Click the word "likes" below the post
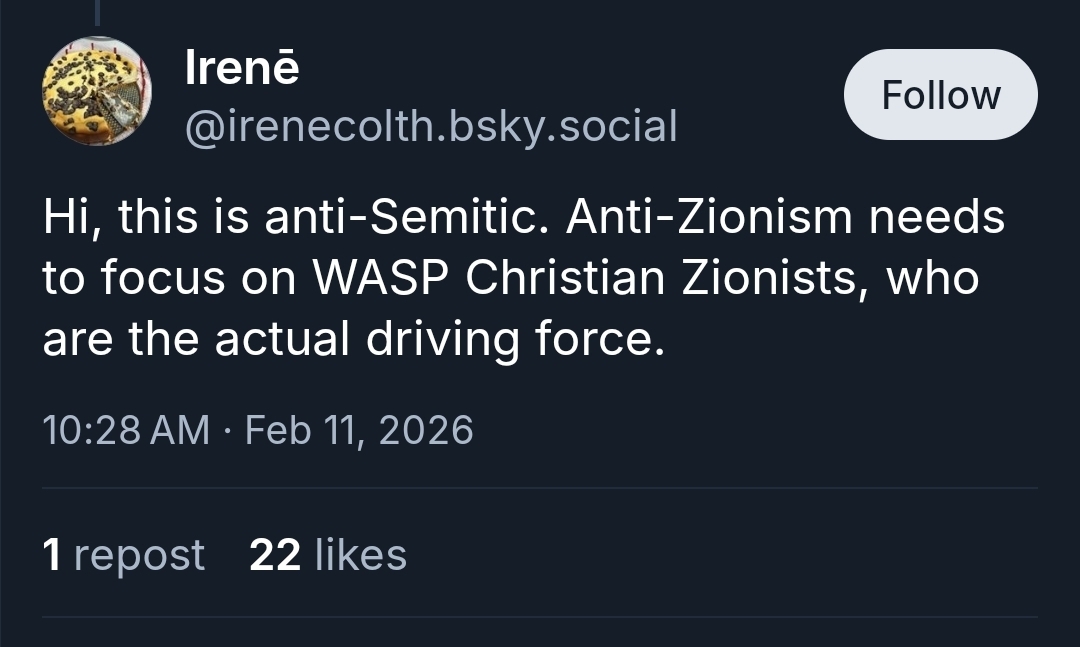The image size is (1080, 647). [360, 554]
